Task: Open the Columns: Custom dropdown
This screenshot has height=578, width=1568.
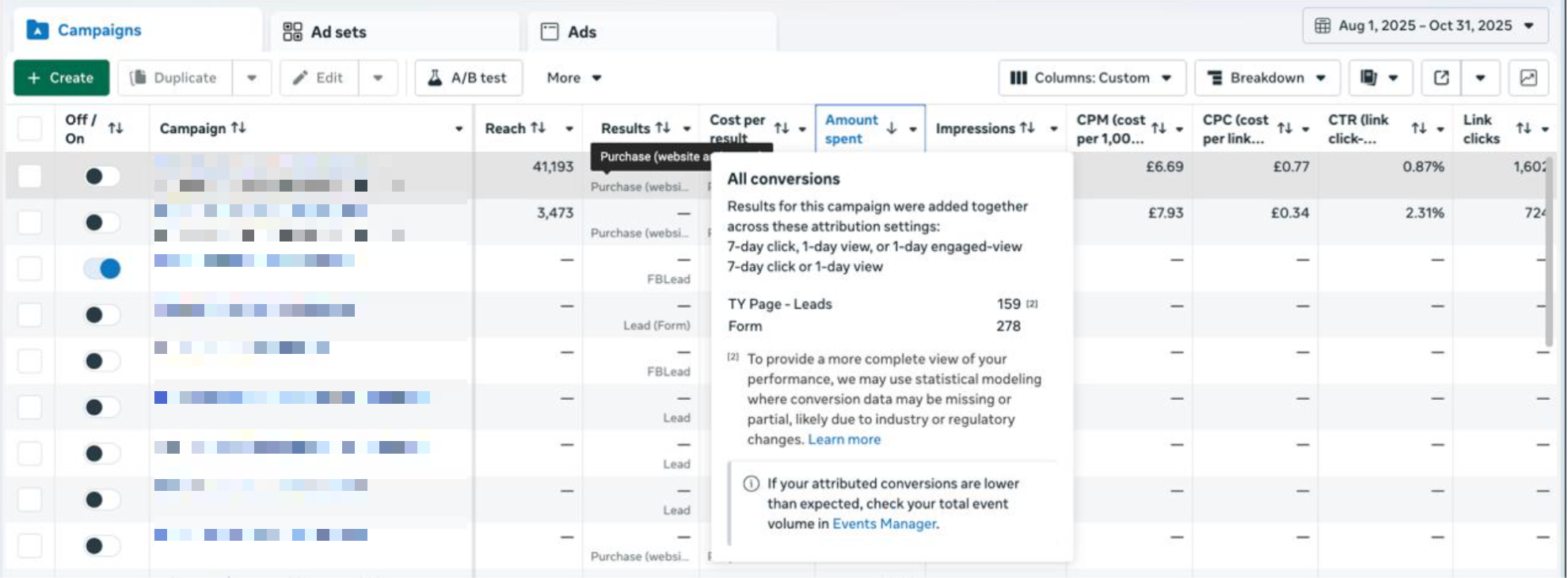Action: (1092, 78)
